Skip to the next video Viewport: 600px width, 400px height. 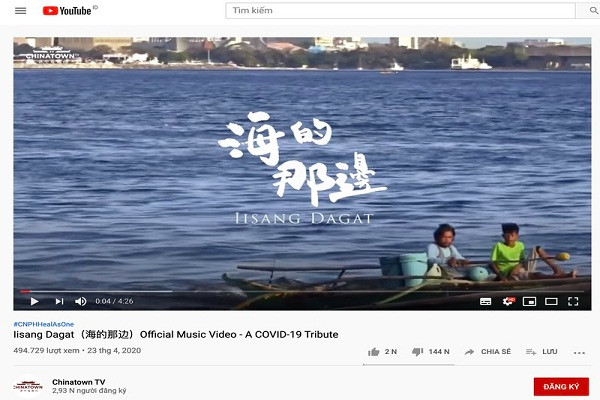coord(59,301)
